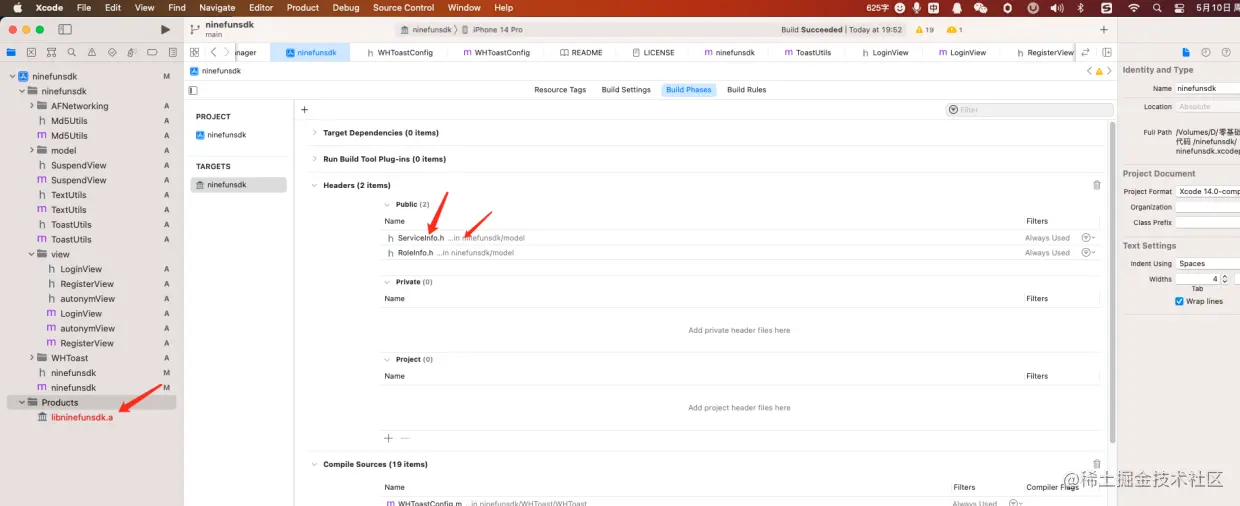
Task: Open the library with the plus button
Action: coord(1104,30)
